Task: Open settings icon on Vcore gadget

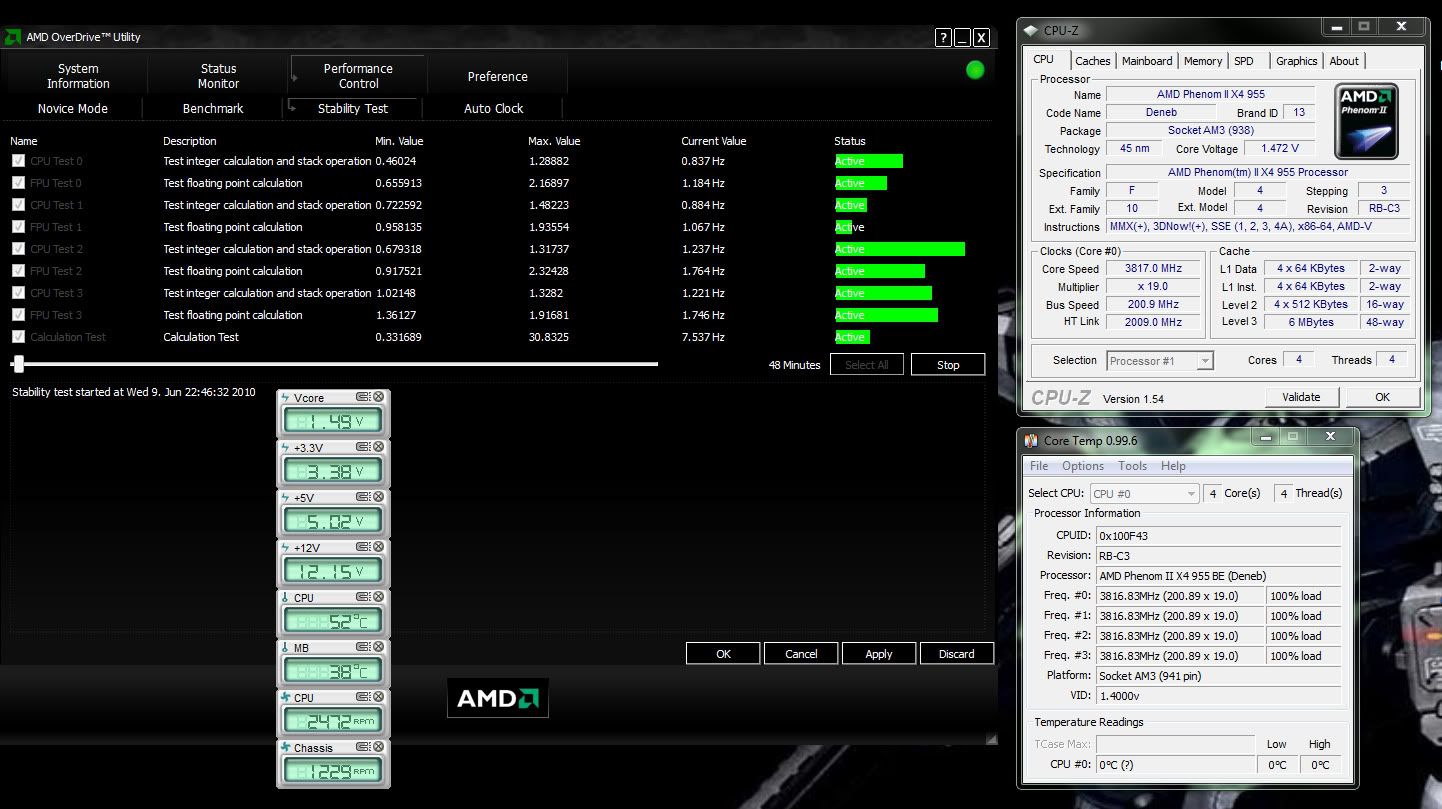Action: coord(363,397)
